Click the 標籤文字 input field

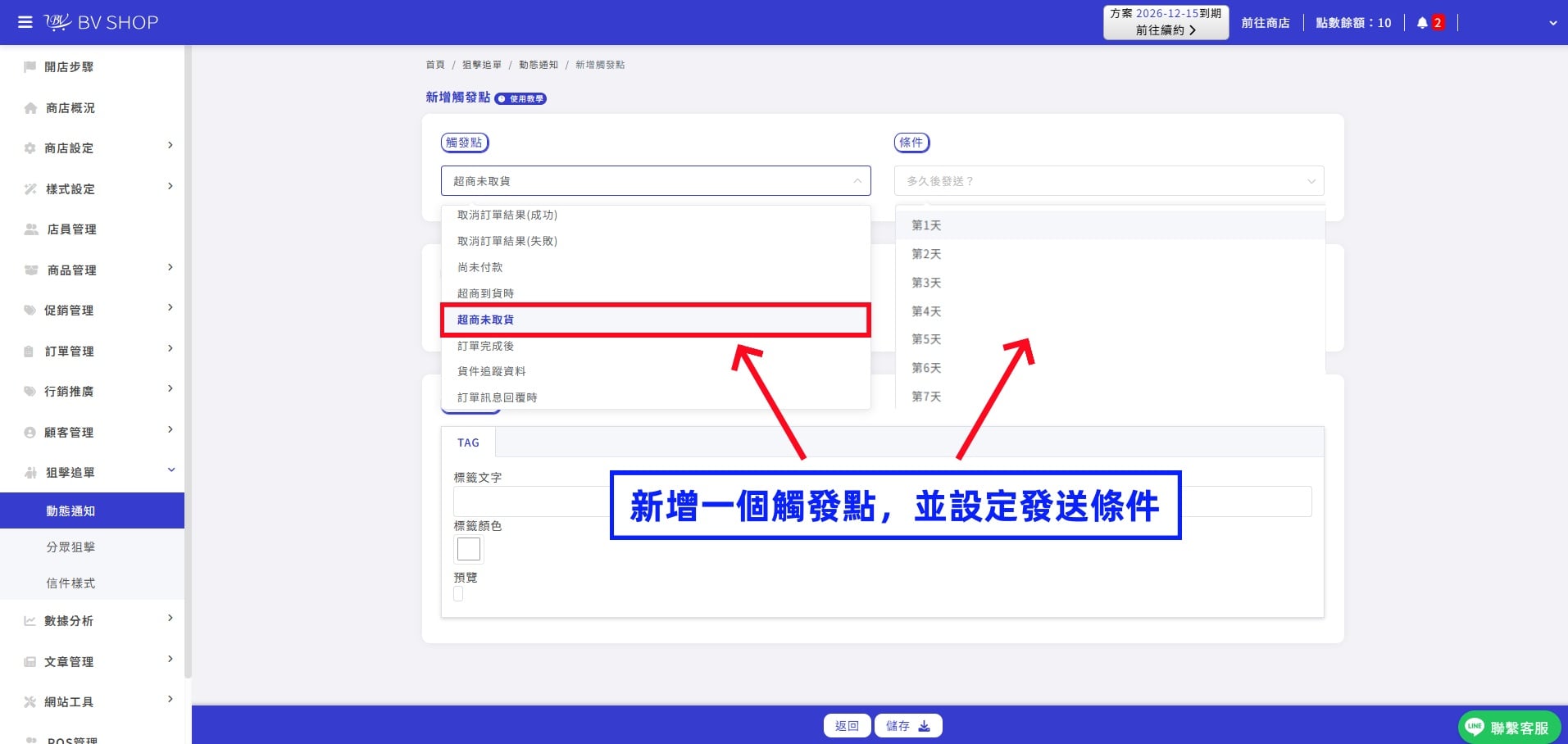click(x=883, y=501)
